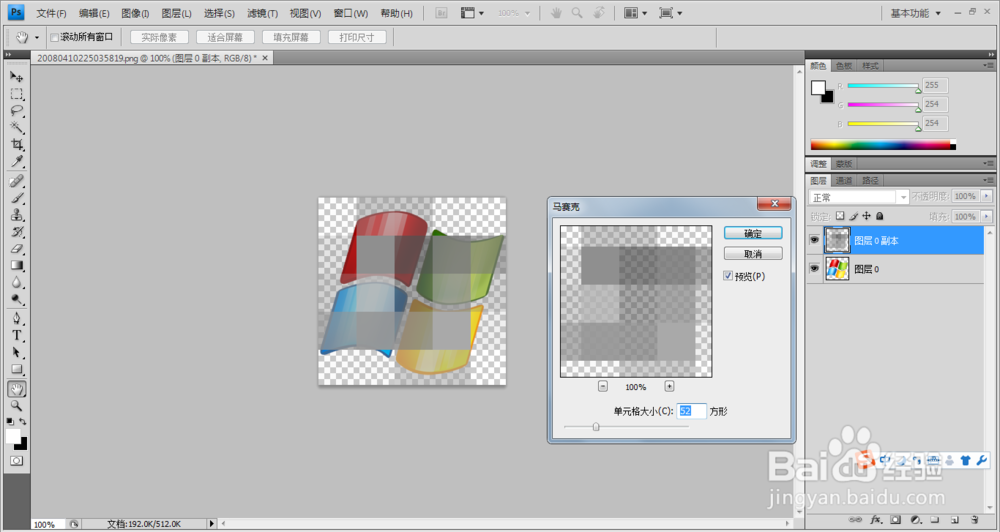1000x532 pixels.
Task: Click the 取消 button in the Mosaic dialog
Action: [x=753, y=254]
